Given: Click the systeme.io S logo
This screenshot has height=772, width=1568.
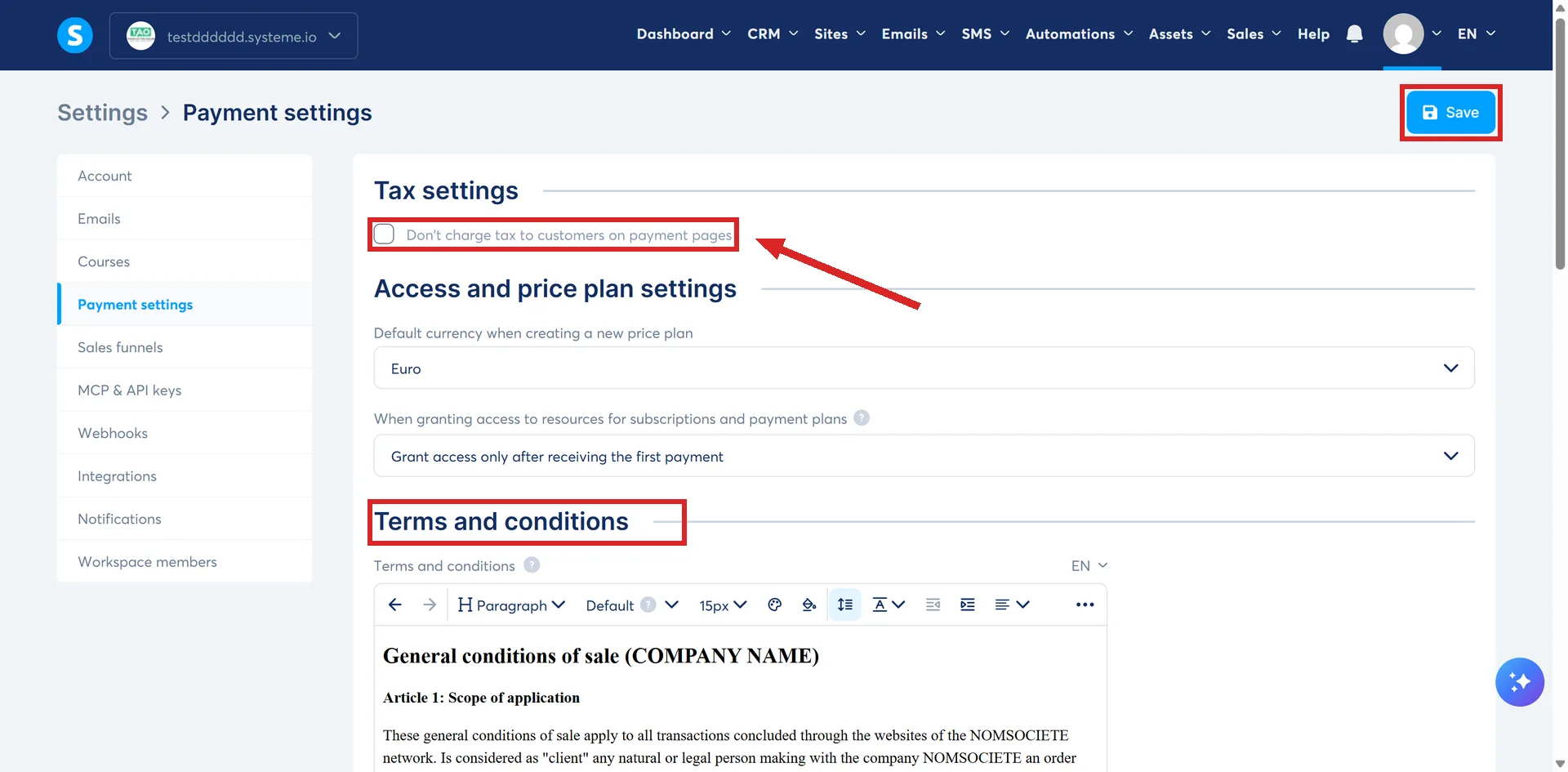Looking at the screenshot, I should (x=74, y=35).
